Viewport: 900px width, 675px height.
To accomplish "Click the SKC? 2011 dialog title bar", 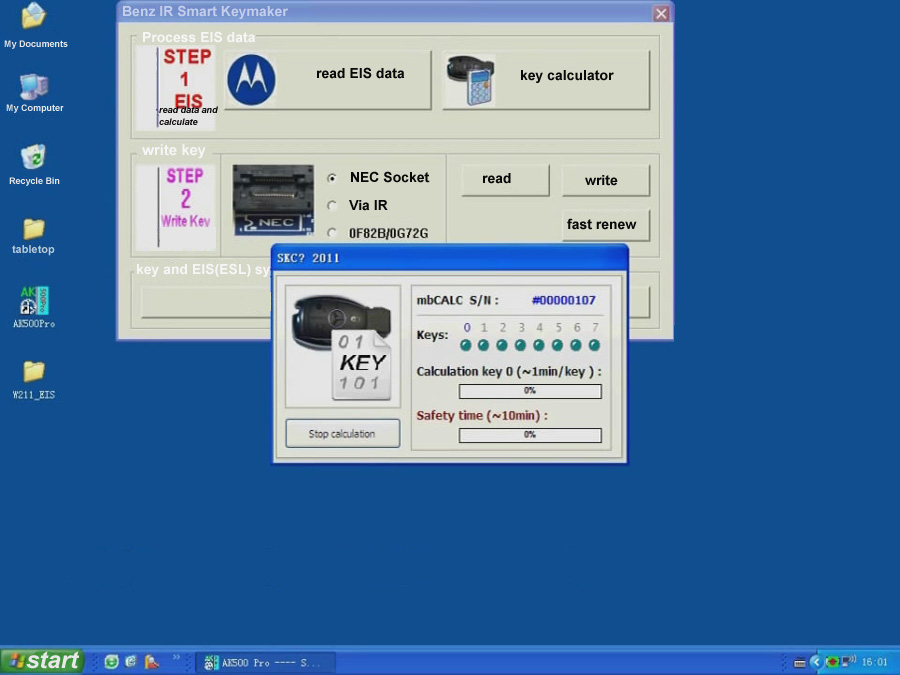I will point(451,258).
